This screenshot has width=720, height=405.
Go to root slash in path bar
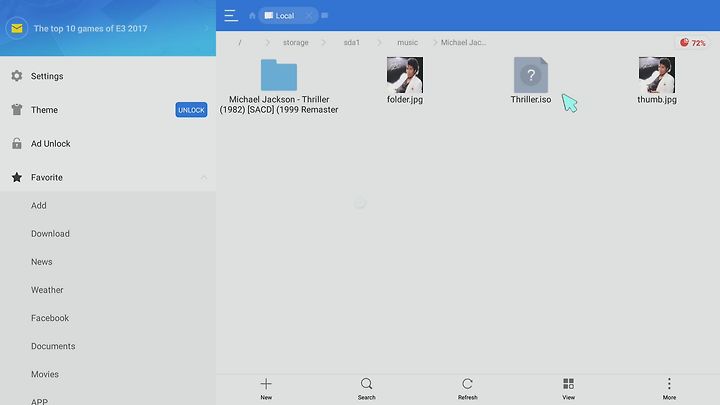coord(240,42)
